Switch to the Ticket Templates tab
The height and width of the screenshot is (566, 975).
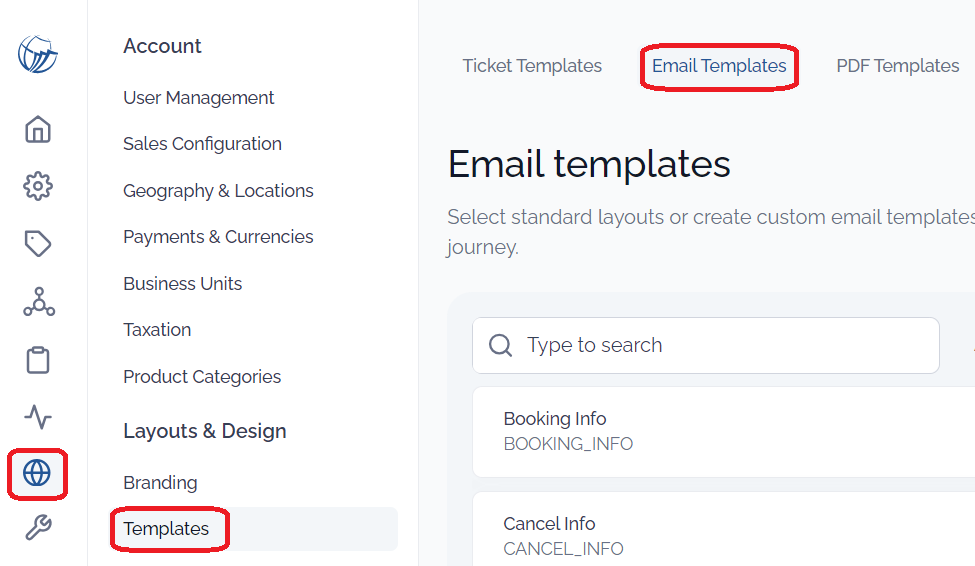click(532, 66)
